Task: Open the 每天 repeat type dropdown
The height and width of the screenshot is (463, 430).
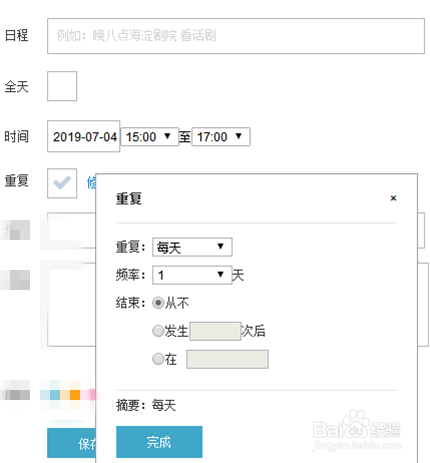Action: (192, 247)
